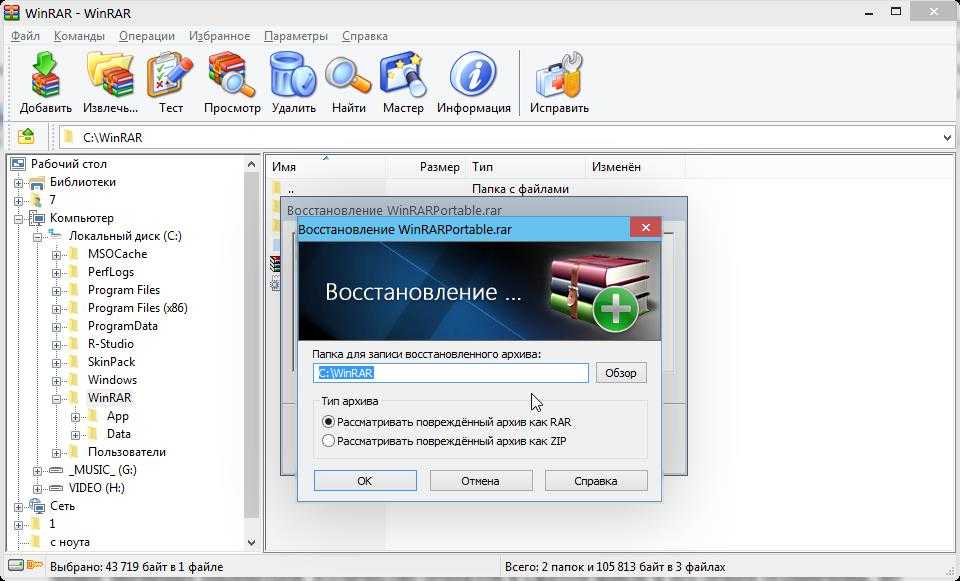This screenshot has height=581, width=960.
Task: Select the Program Files folder in tree
Action: tap(124, 290)
